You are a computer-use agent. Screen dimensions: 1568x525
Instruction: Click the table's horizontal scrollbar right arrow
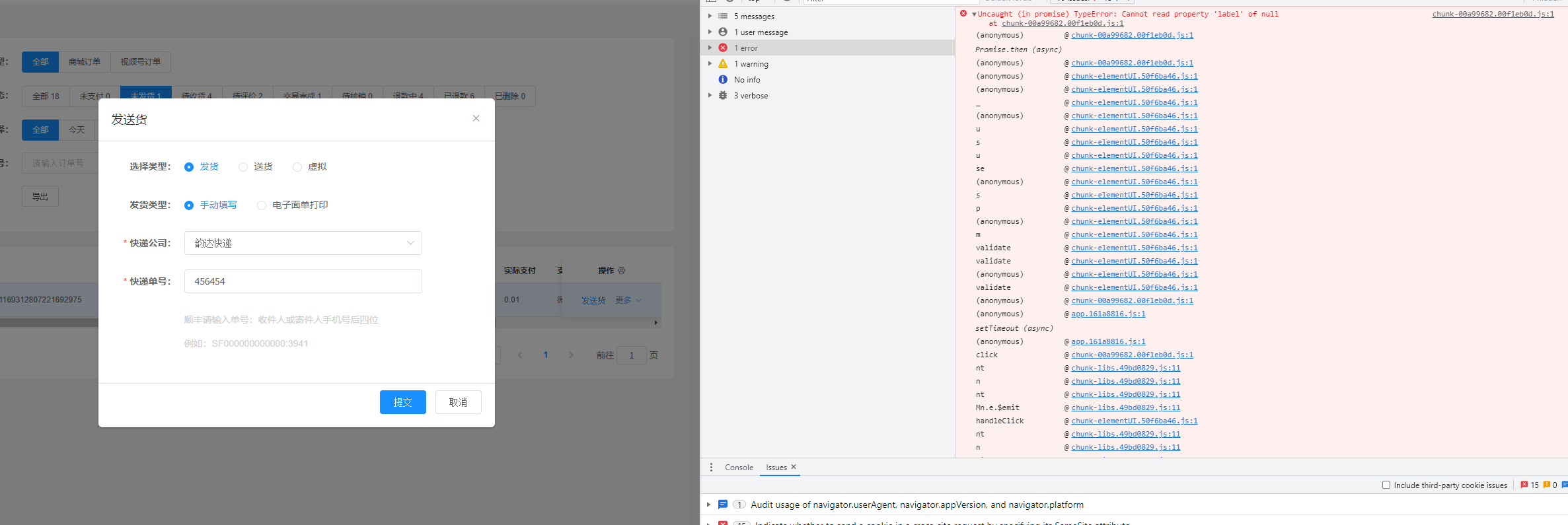[655, 323]
